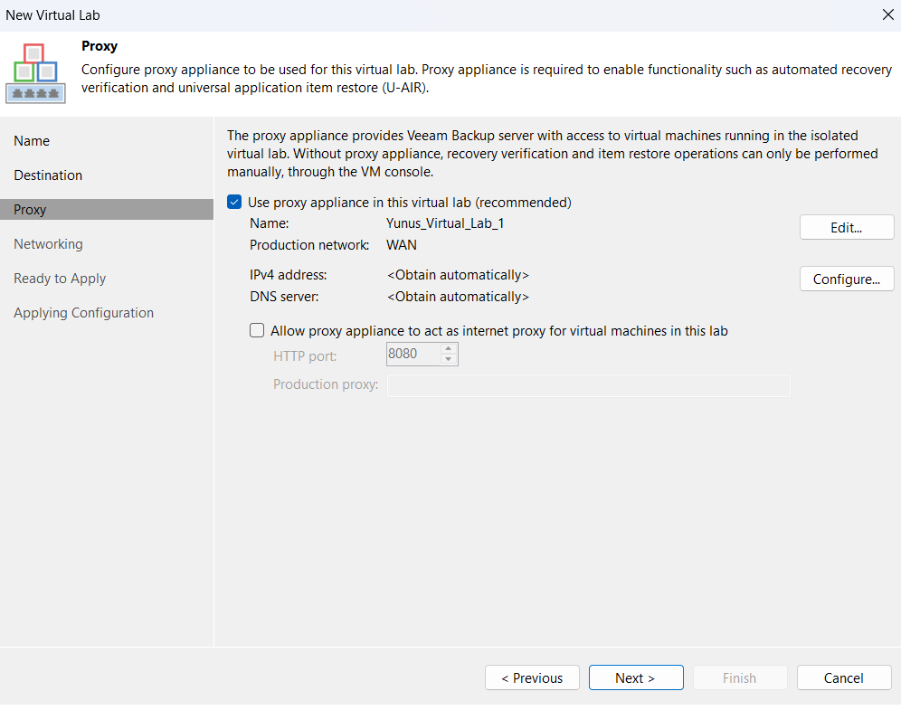Go to the Name wizard step
901x705 pixels.
(x=32, y=141)
